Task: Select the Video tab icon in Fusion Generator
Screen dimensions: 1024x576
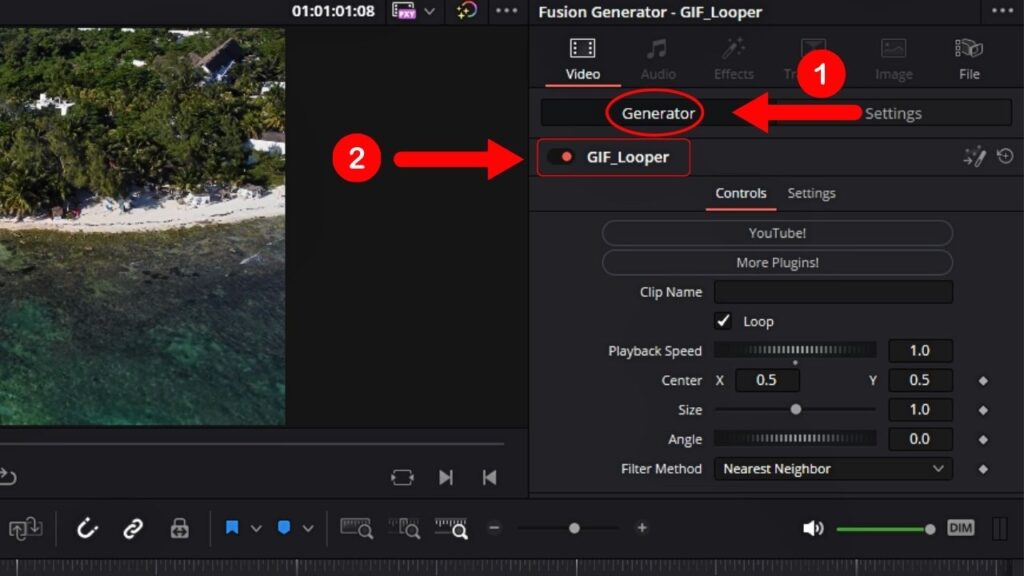Action: point(581,47)
